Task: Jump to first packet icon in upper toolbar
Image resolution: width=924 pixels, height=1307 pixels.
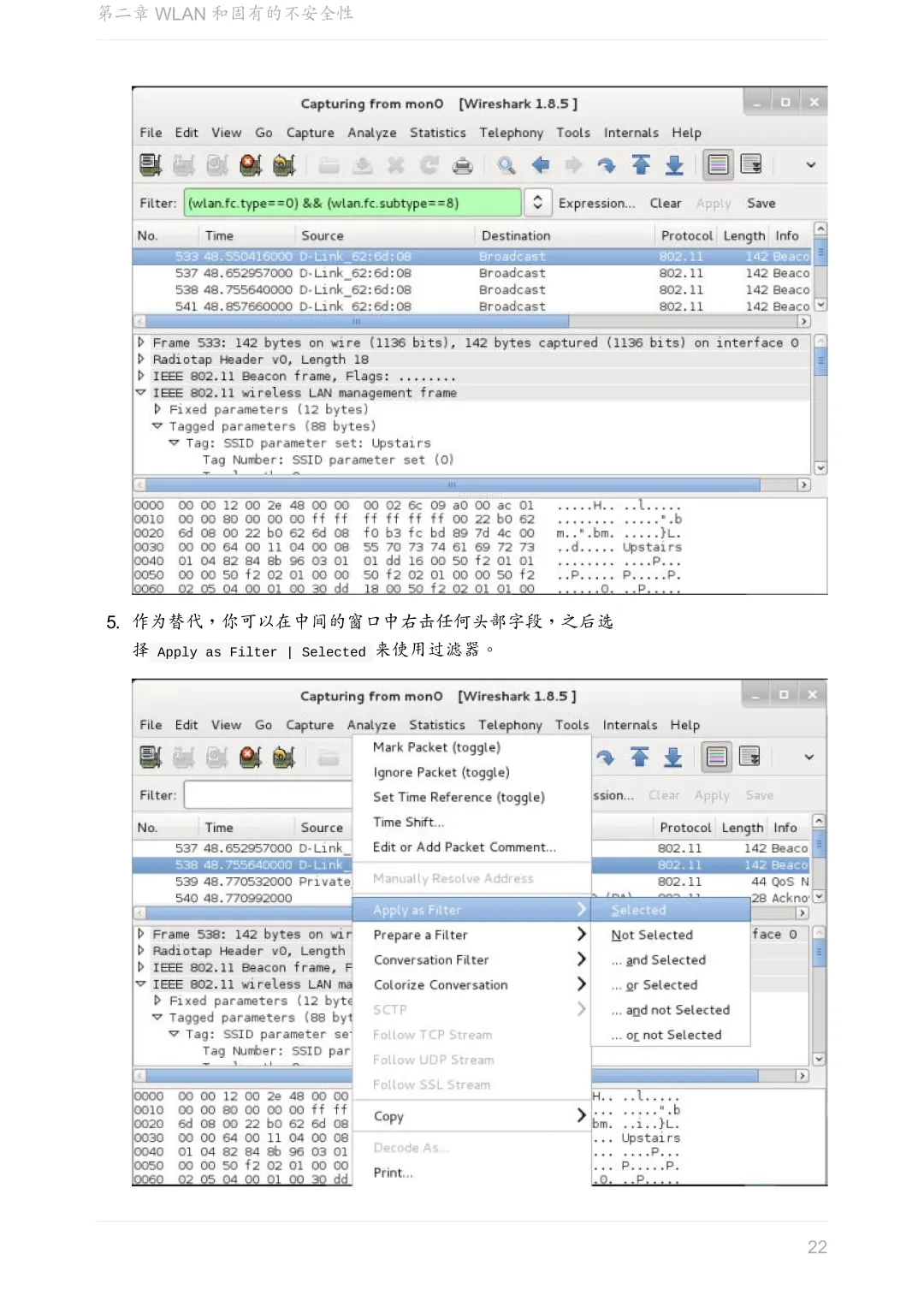Action: point(641,164)
